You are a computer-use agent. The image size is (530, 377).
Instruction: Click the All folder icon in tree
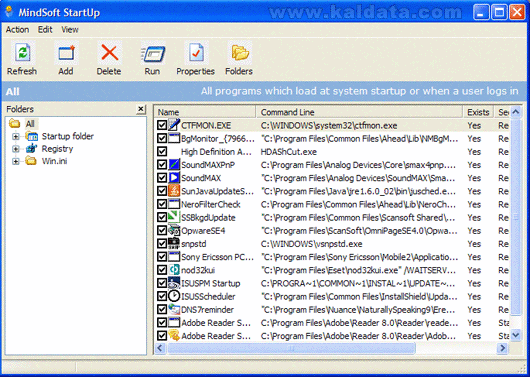pyautogui.click(x=15, y=123)
